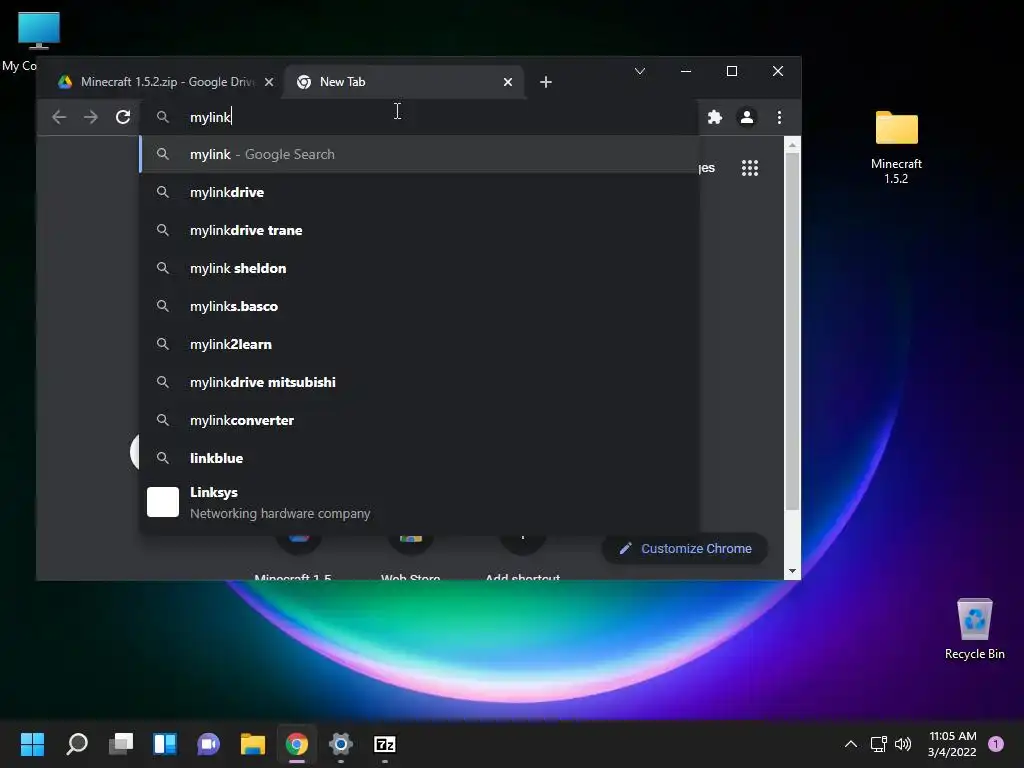Click the Chrome forward arrow
The image size is (1024, 768).
tap(91, 117)
